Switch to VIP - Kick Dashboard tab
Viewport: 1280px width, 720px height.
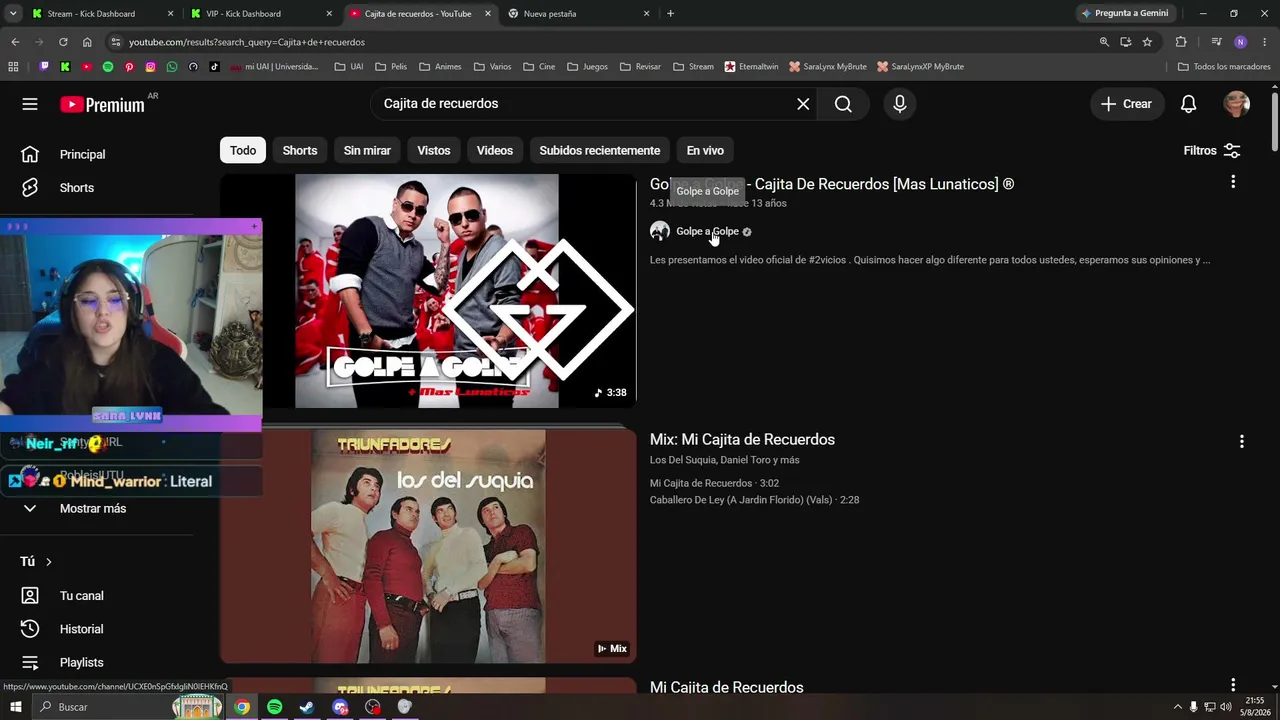(x=262, y=14)
